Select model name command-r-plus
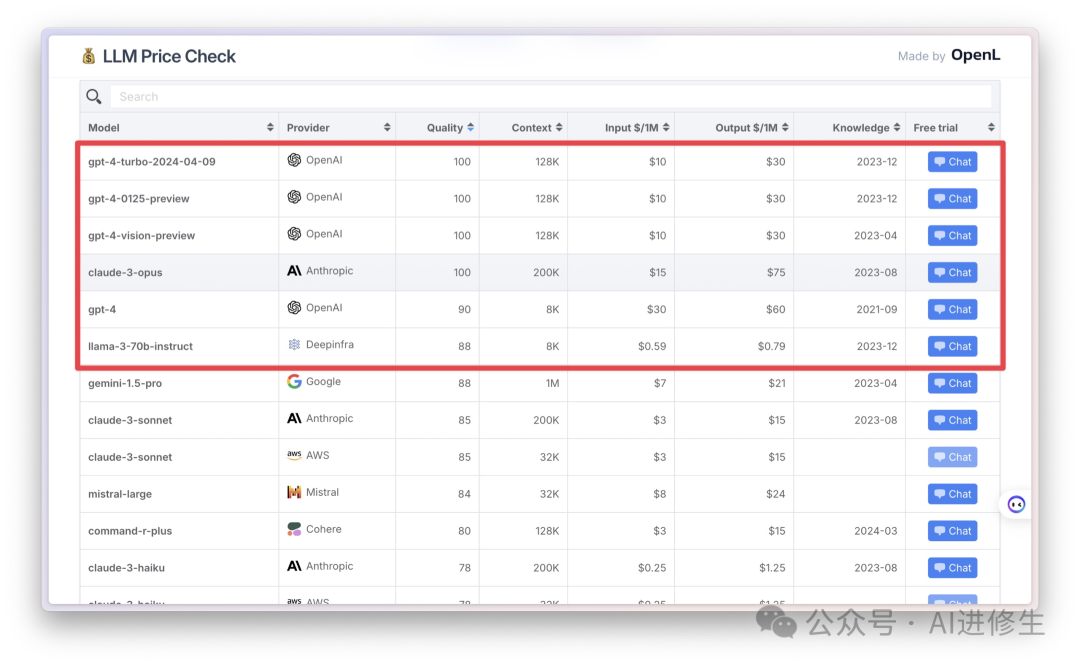 130,531
